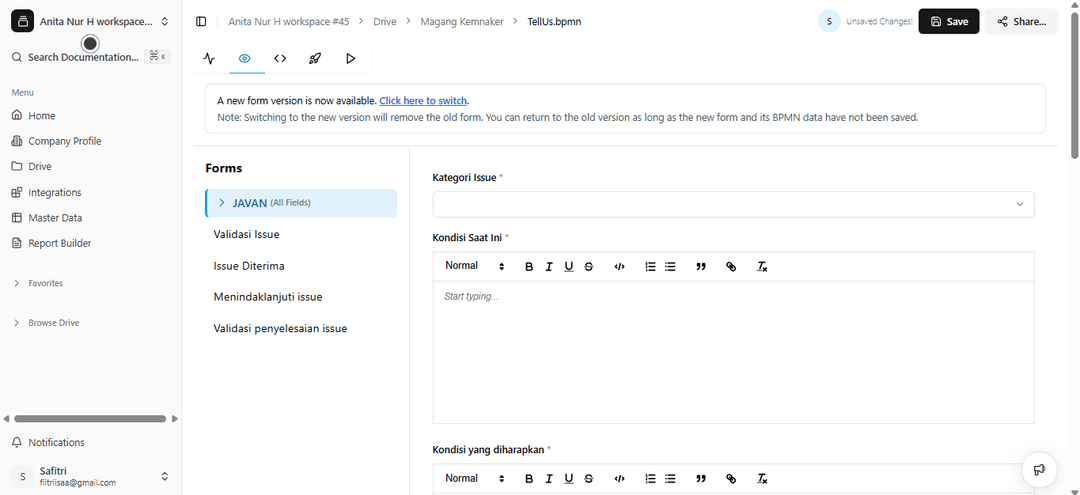This screenshot has width=1080, height=495.
Task: Insert link in Kondisi Saat Ini editor
Action: [731, 267]
